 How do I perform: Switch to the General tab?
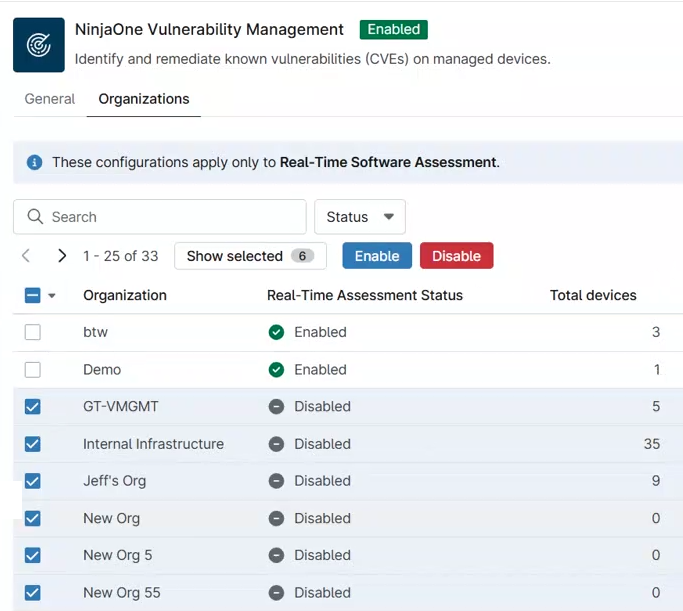(x=50, y=99)
